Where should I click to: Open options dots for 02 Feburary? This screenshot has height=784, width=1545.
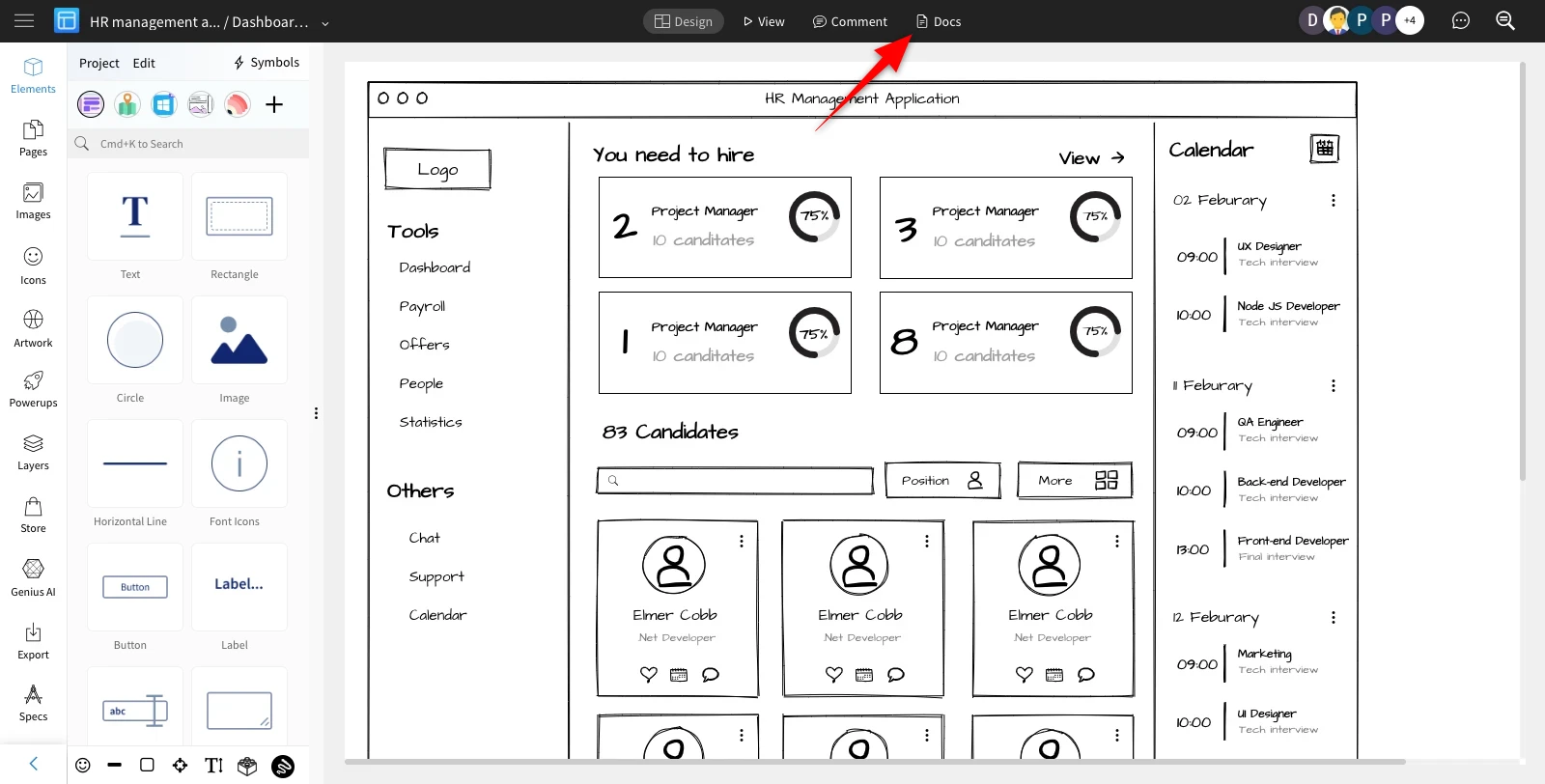click(1334, 200)
